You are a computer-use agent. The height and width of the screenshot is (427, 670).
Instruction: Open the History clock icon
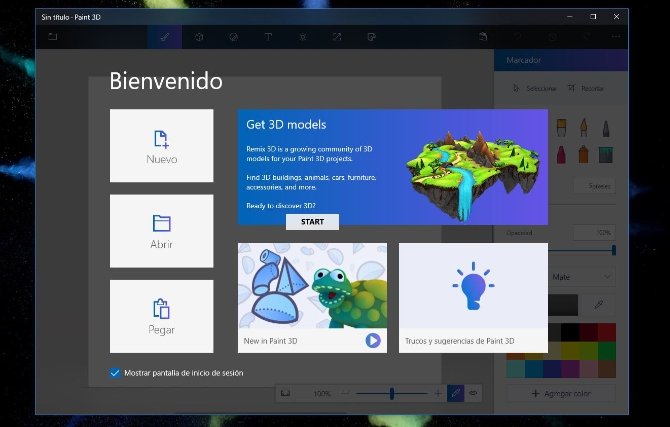pyautogui.click(x=552, y=37)
